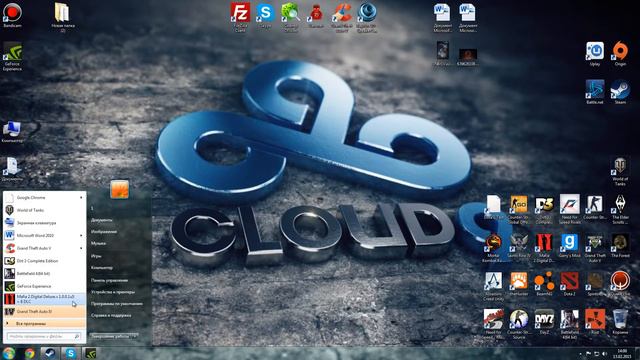Expand Microsoft Word 2010 jump list arrow
640x360 pixels.
click(x=81, y=236)
